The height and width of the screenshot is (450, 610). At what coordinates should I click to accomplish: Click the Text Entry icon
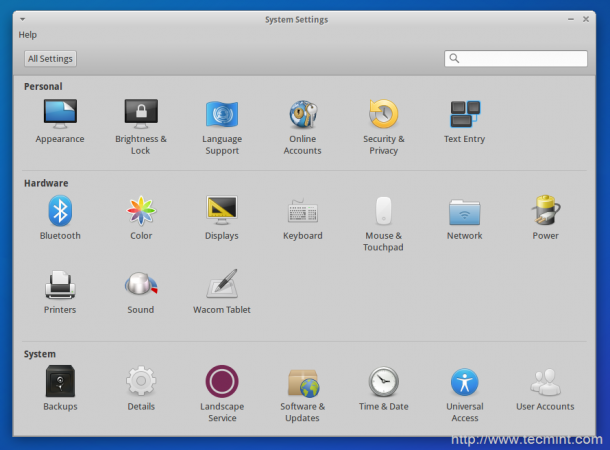pos(464,114)
